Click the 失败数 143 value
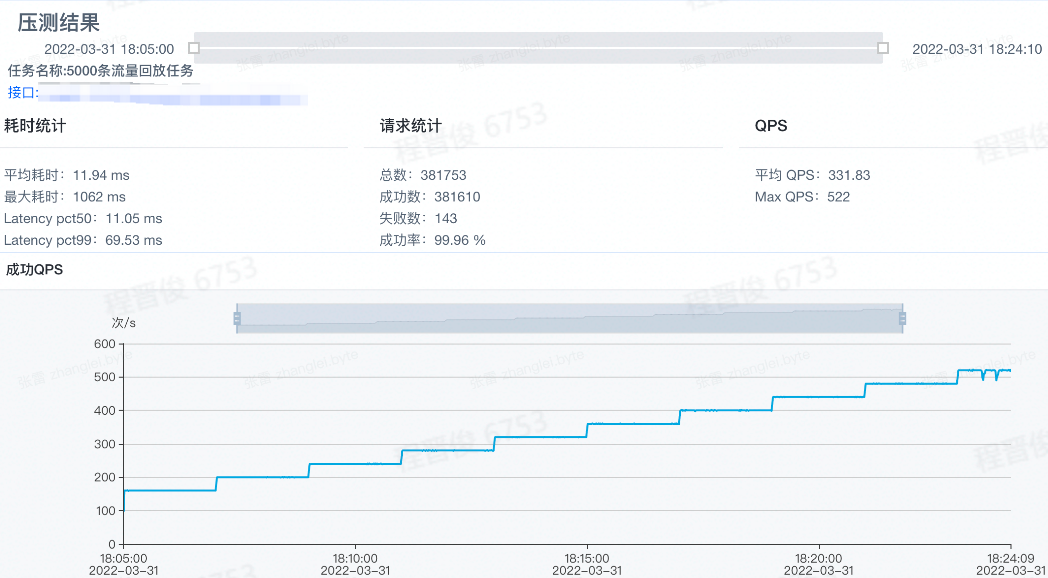 click(x=446, y=218)
